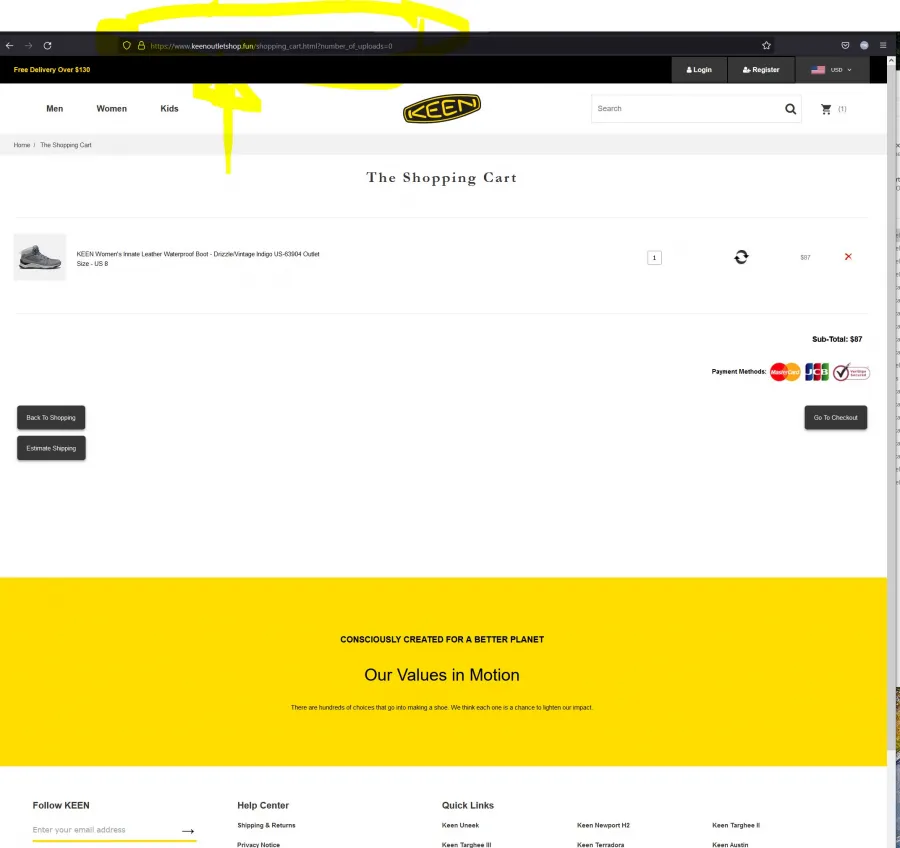
Task: Click the Sub-Total: $87 text
Action: click(837, 339)
